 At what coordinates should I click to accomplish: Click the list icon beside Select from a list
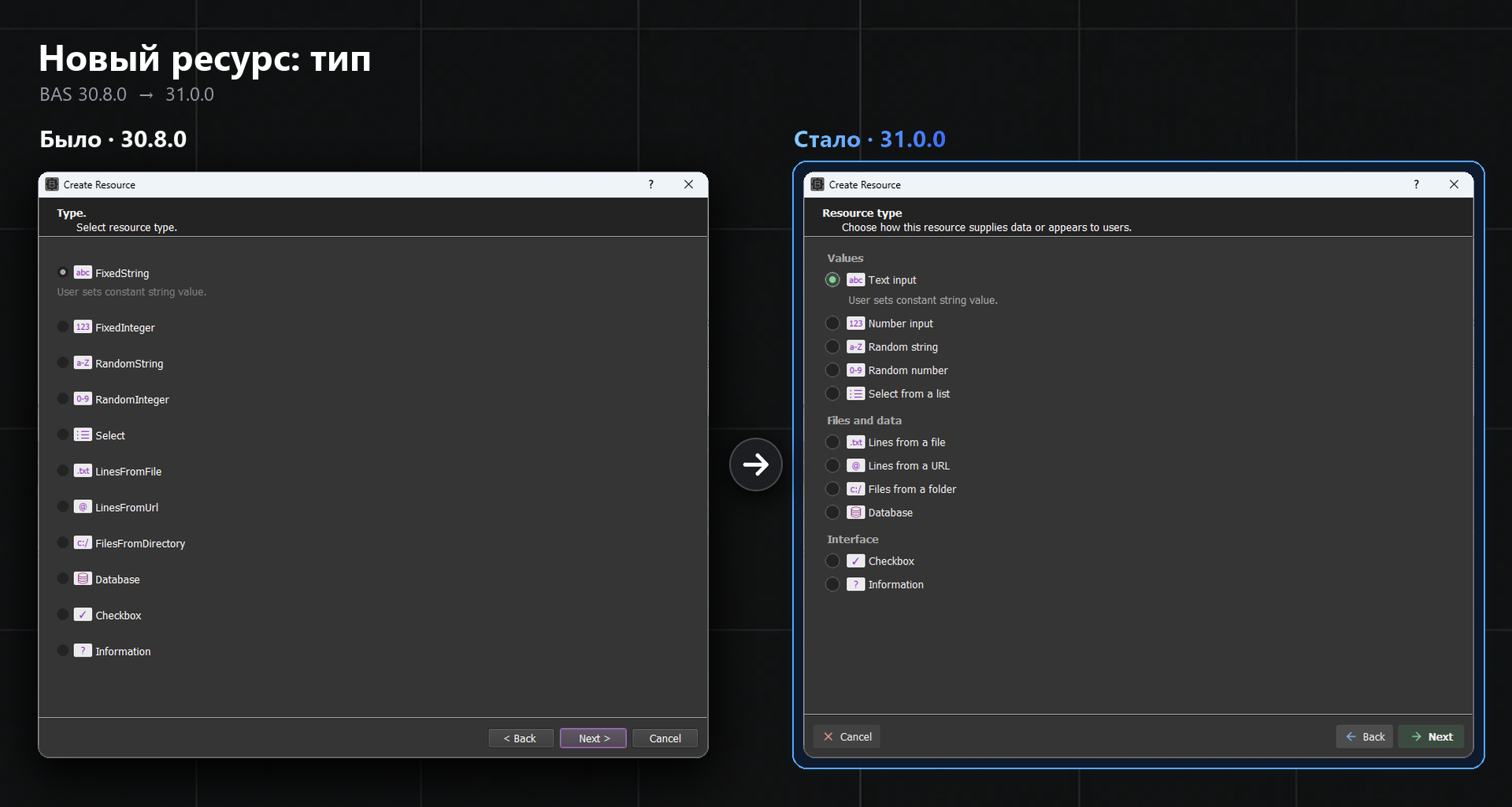[x=856, y=394]
